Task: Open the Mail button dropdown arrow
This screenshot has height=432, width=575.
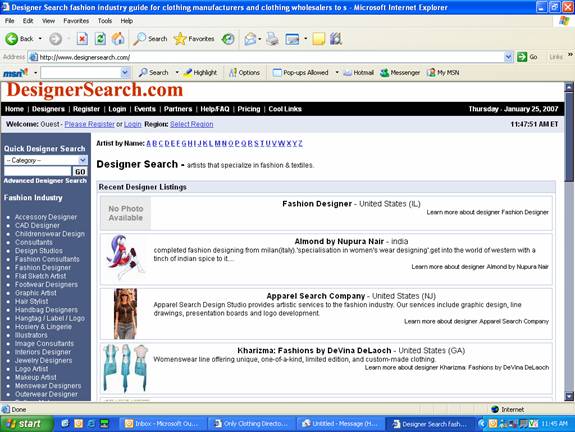Action: coord(260,39)
